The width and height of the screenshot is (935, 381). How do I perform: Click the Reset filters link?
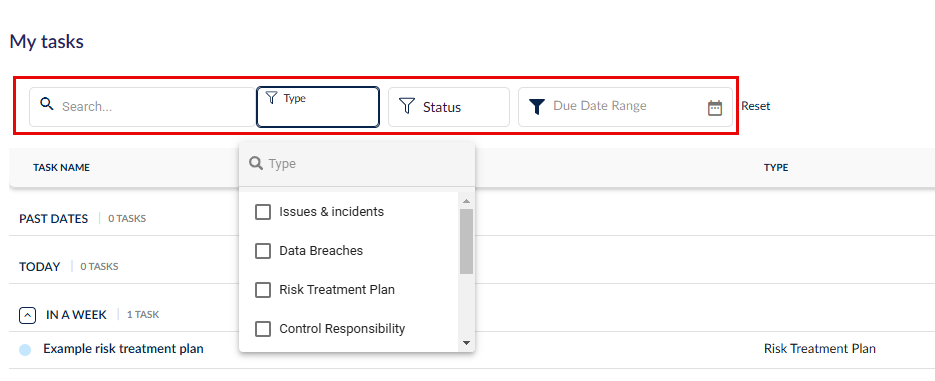click(x=756, y=106)
